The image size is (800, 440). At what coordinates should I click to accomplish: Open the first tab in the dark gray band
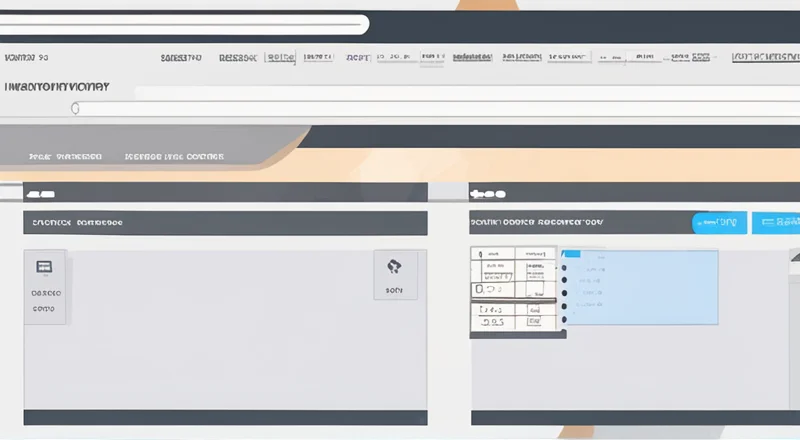(65, 157)
